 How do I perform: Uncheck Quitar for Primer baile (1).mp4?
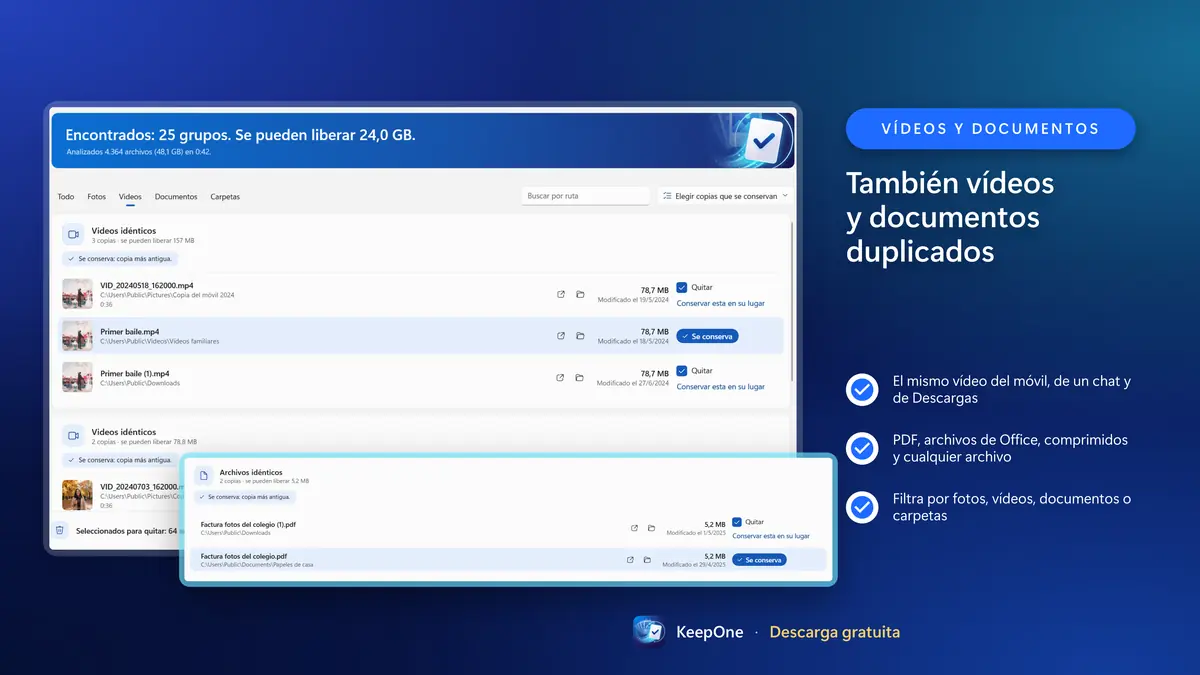[682, 371]
